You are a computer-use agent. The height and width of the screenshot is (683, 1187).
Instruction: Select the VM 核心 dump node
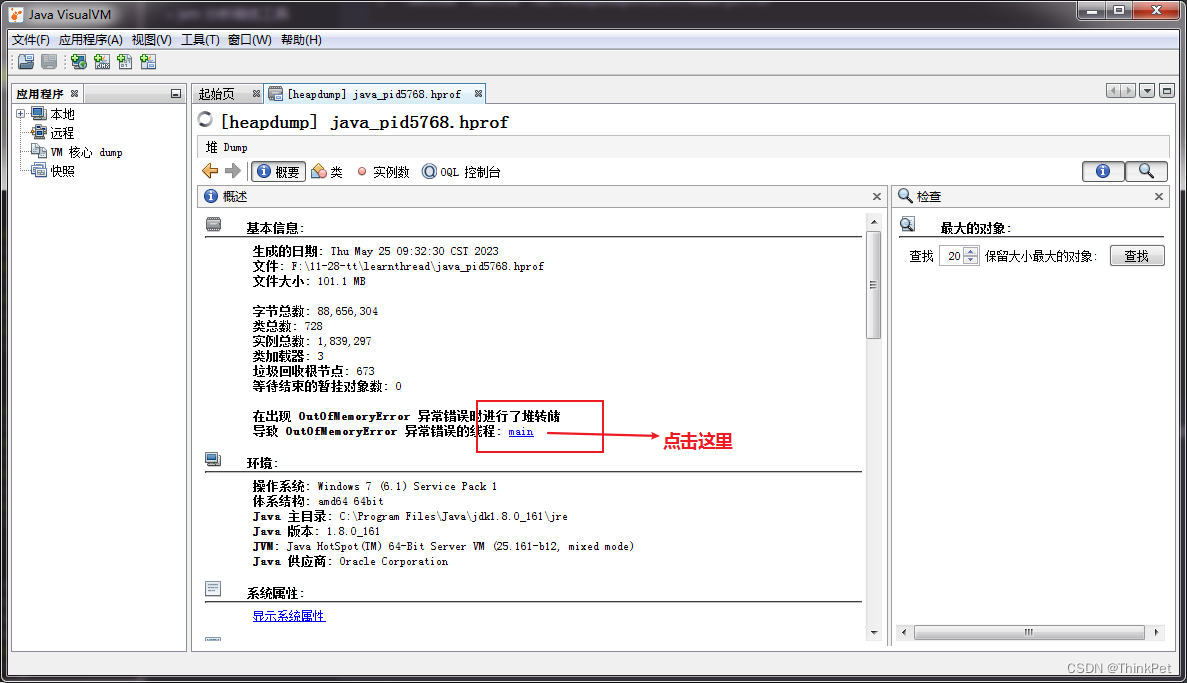pos(86,152)
